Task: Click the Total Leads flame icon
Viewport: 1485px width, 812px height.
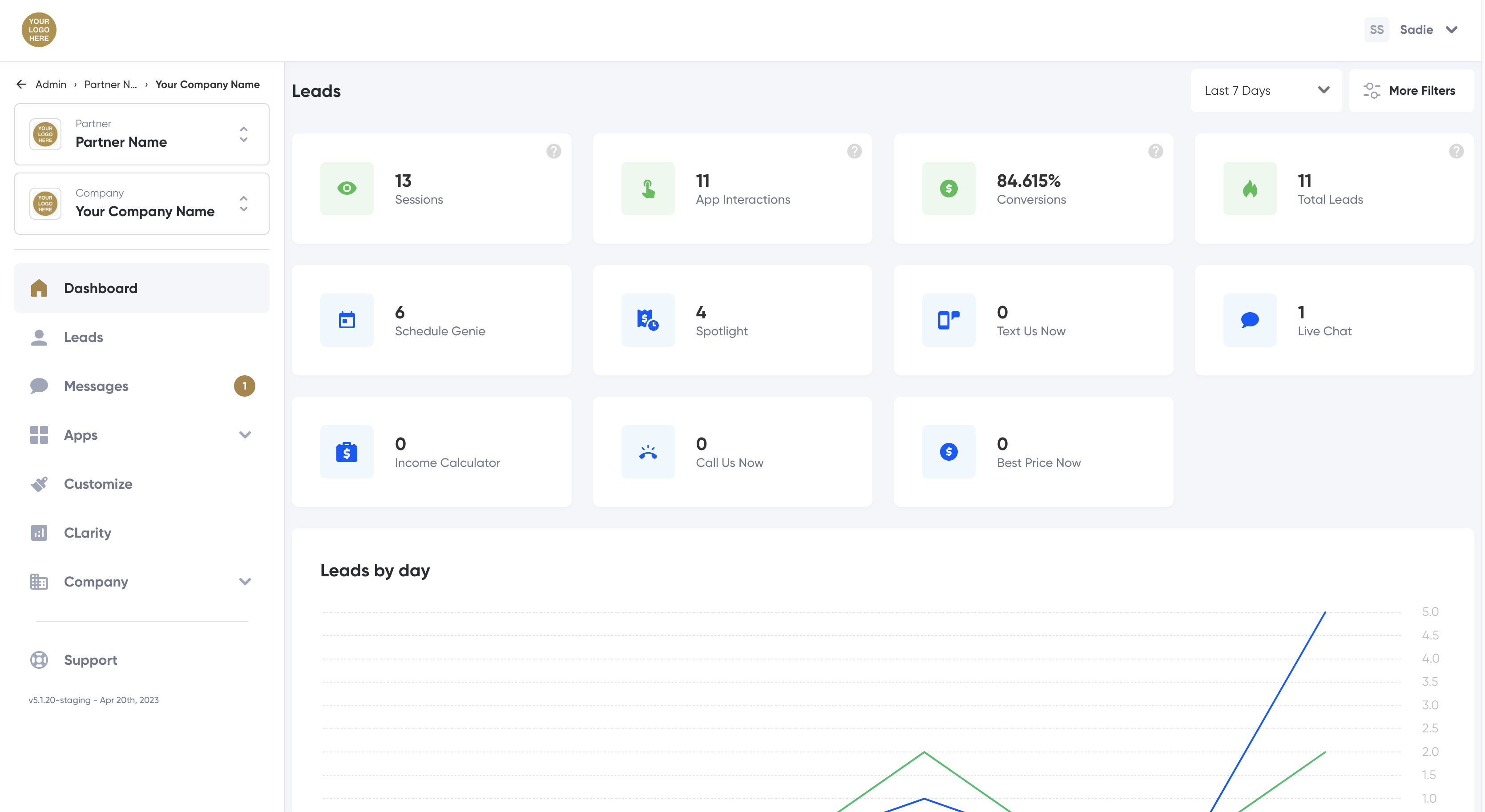Action: click(1249, 189)
